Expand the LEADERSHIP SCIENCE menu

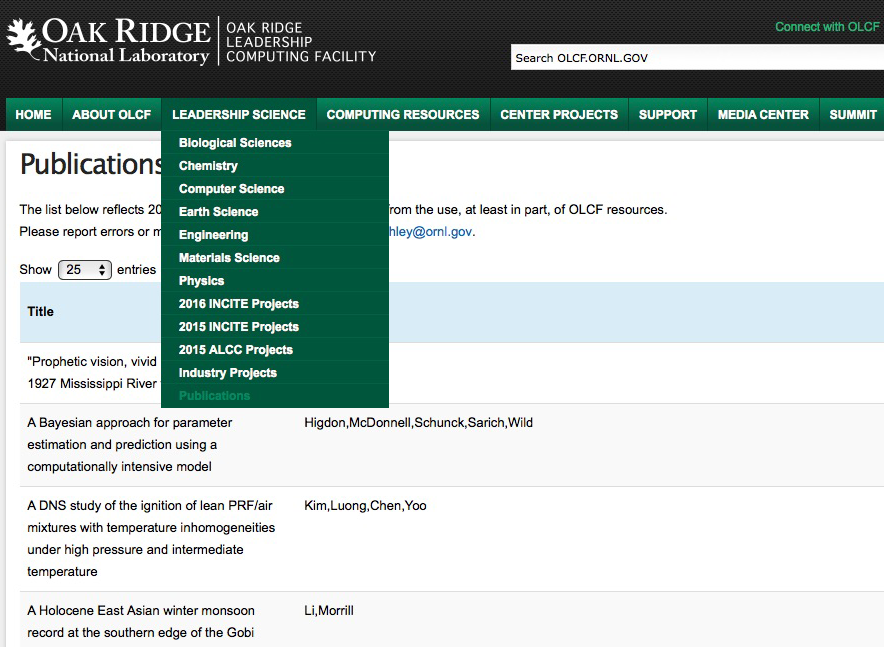238,115
